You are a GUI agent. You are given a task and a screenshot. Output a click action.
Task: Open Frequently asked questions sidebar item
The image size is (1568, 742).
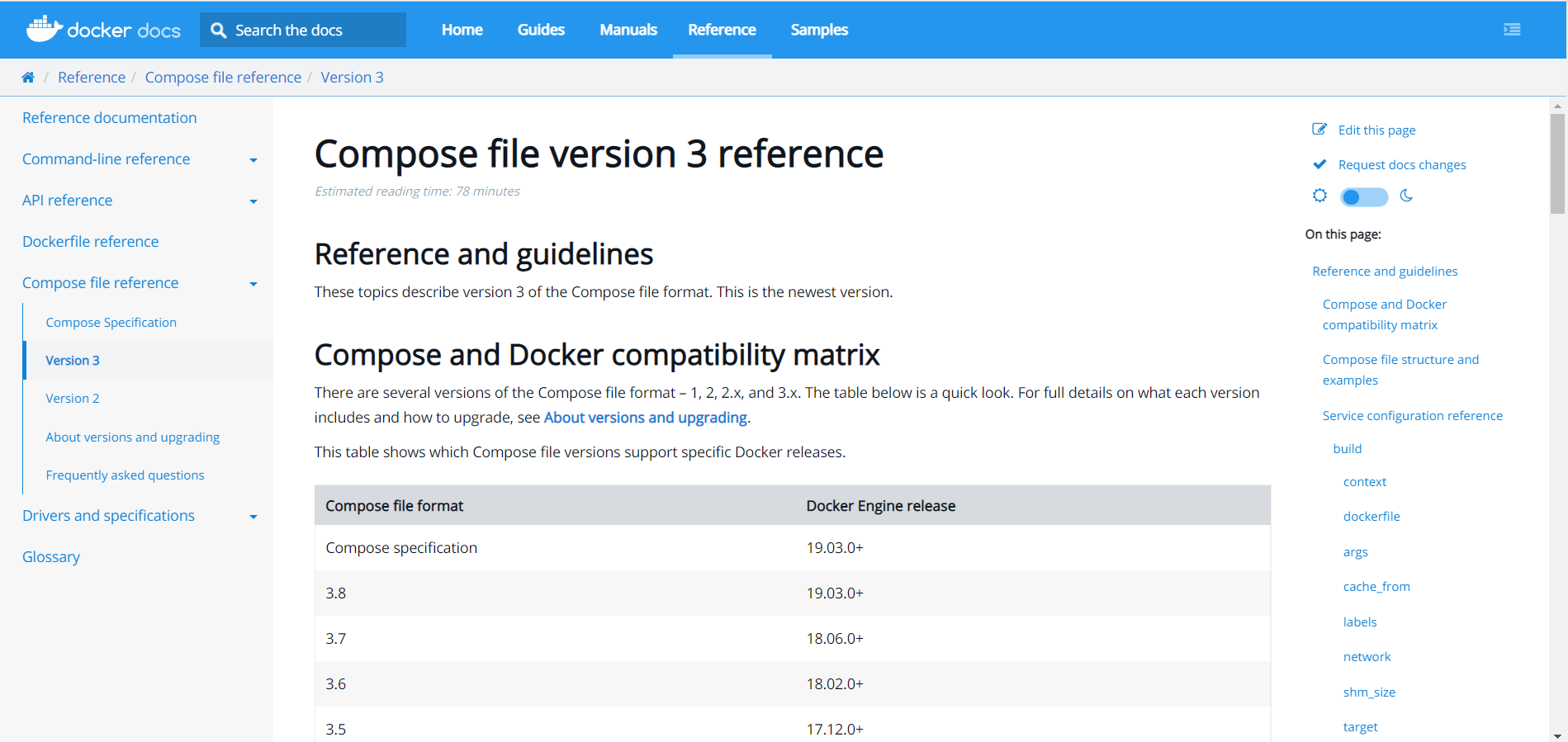125,475
